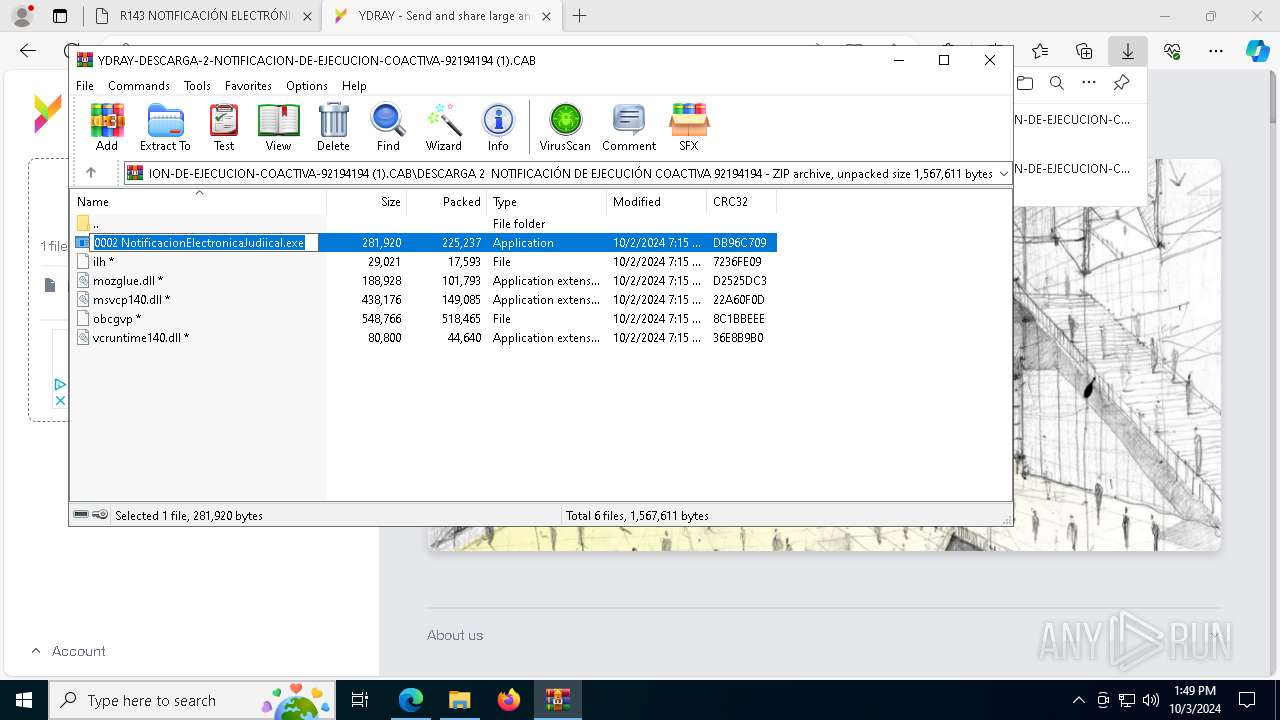This screenshot has width=1280, height=720.
Task: Open Edge Favorites star icon
Action: 1040,51
